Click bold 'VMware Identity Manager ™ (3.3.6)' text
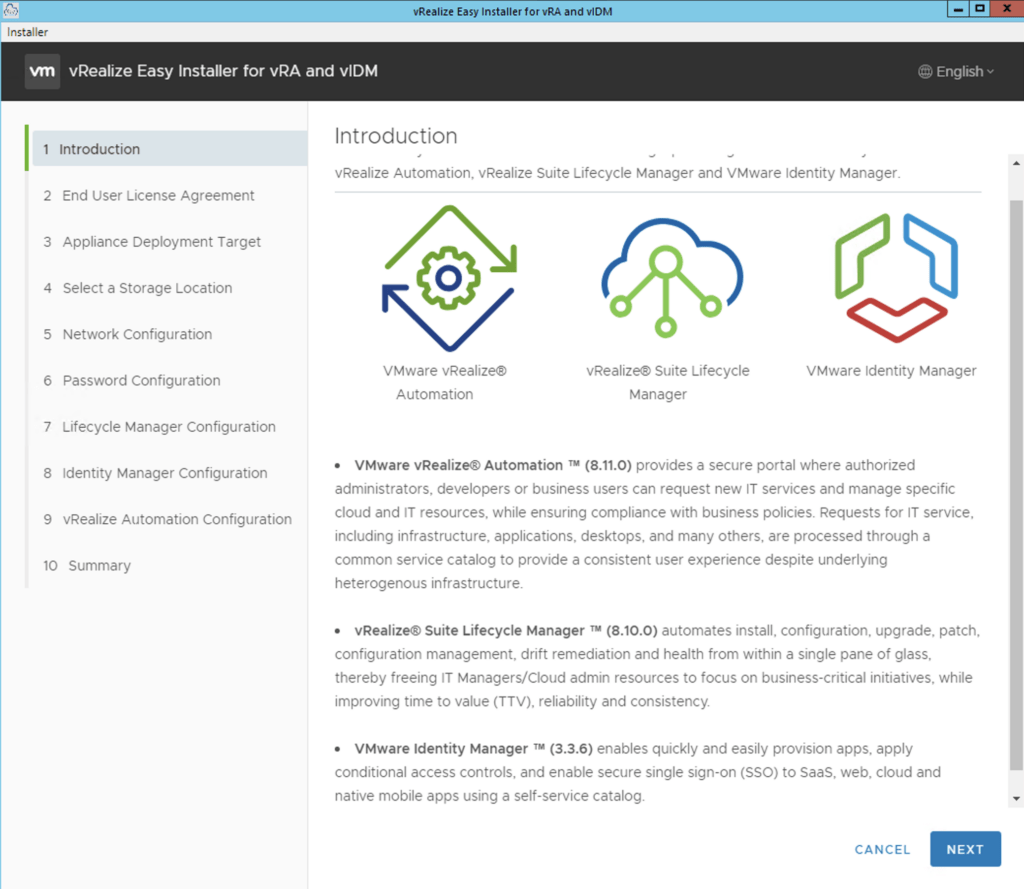1024x889 pixels. (473, 749)
